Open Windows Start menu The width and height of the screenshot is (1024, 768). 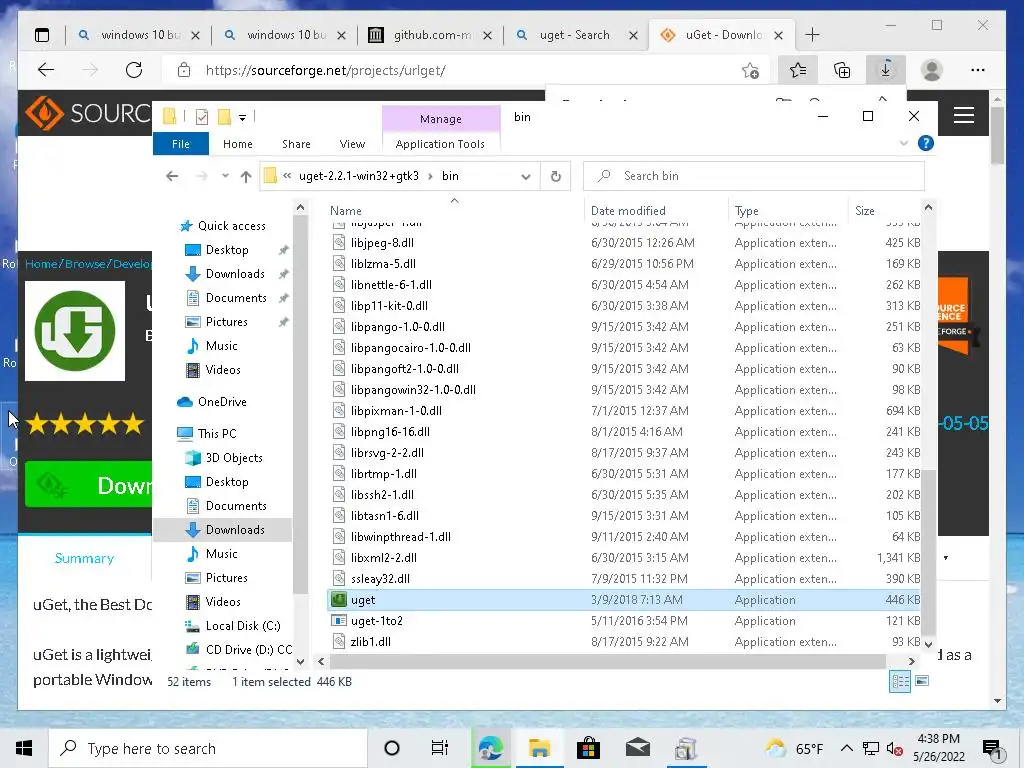(x=24, y=748)
